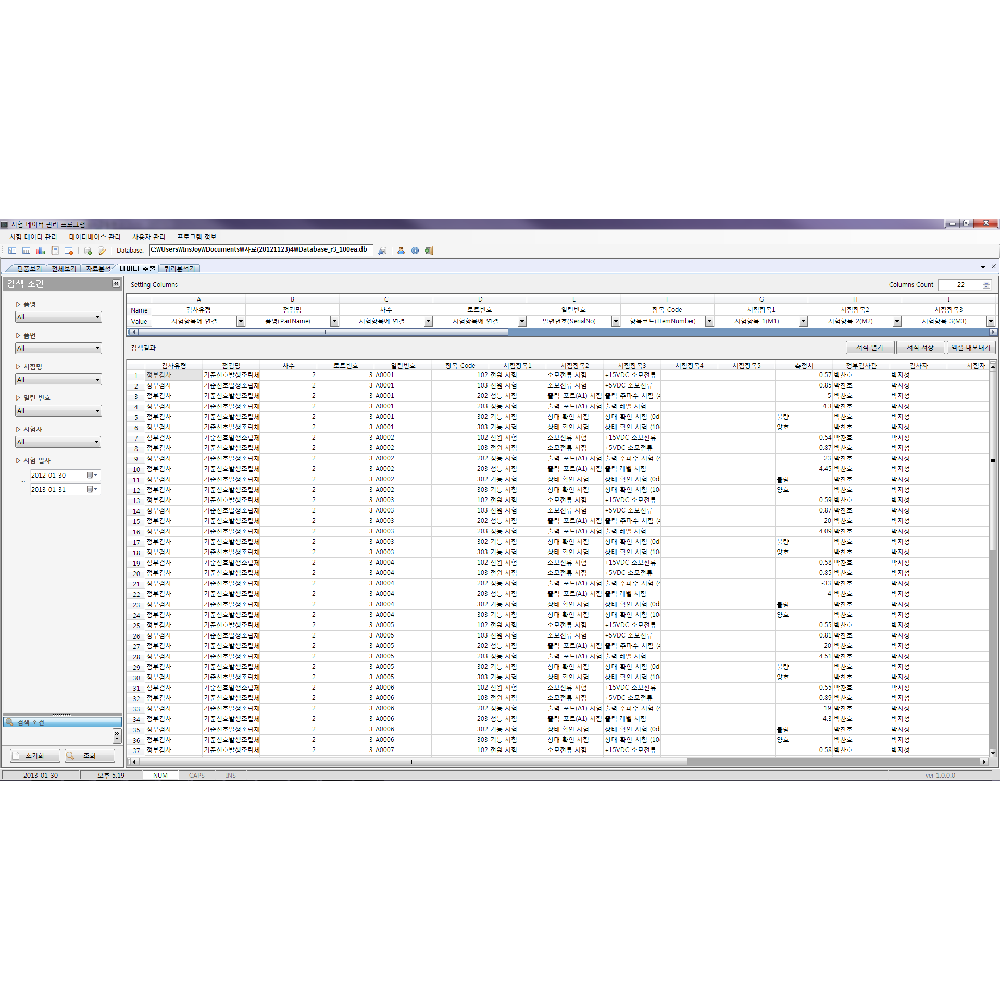Click the magnifier icon on the 검색 옵션 bar
The height and width of the screenshot is (1000, 1000).
pyautogui.click(x=9, y=721)
